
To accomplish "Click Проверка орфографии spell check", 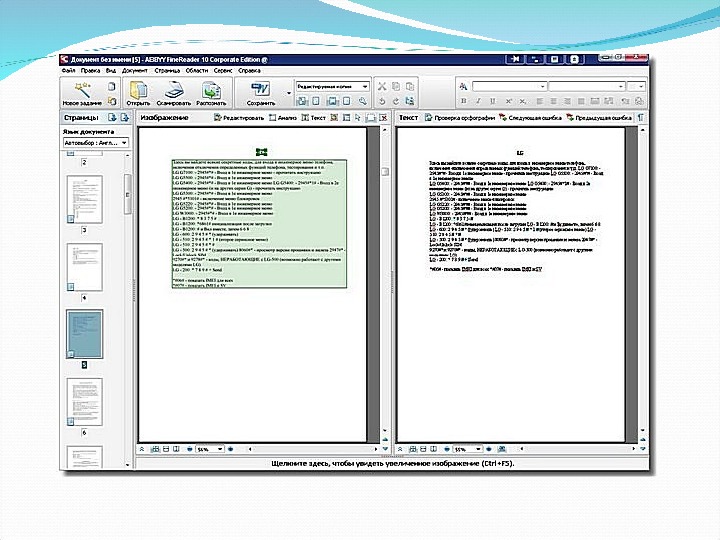I will pyautogui.click(x=459, y=118).
